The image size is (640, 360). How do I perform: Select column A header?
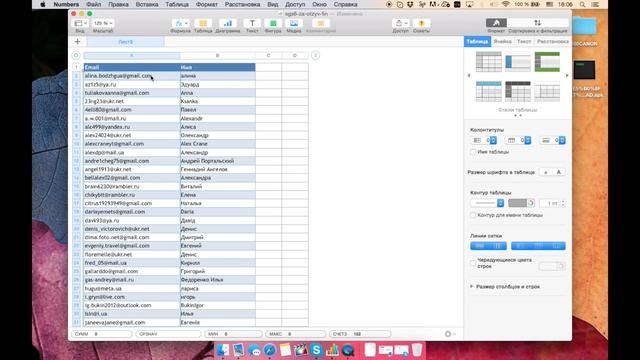(x=132, y=55)
